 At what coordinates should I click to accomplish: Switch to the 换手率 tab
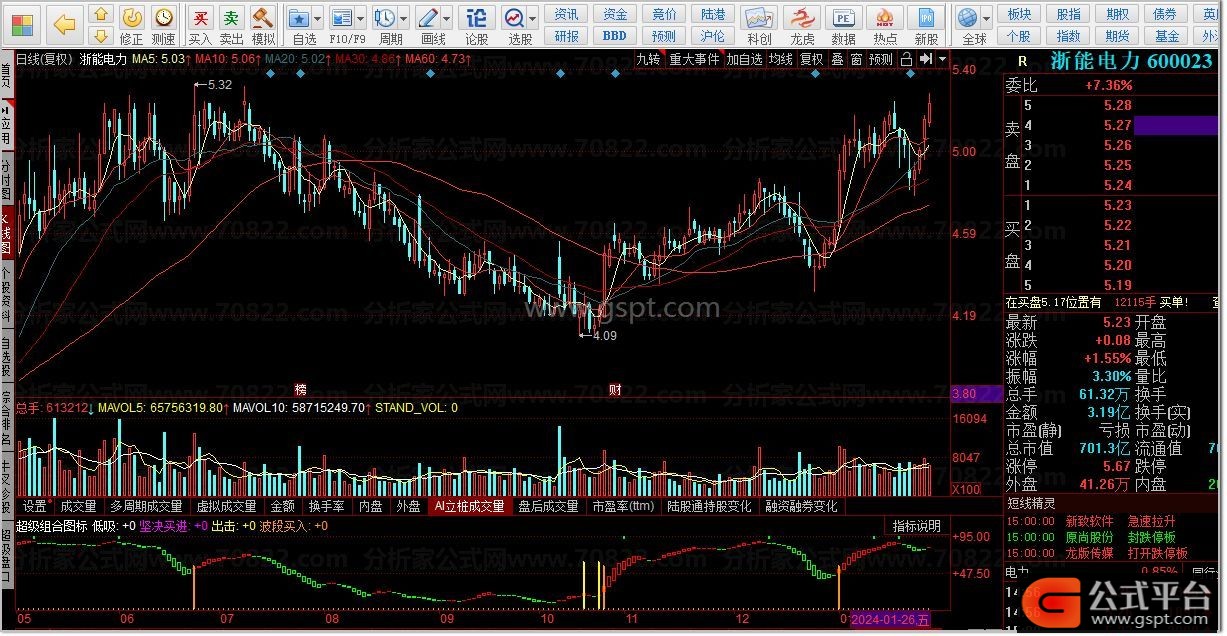(326, 507)
